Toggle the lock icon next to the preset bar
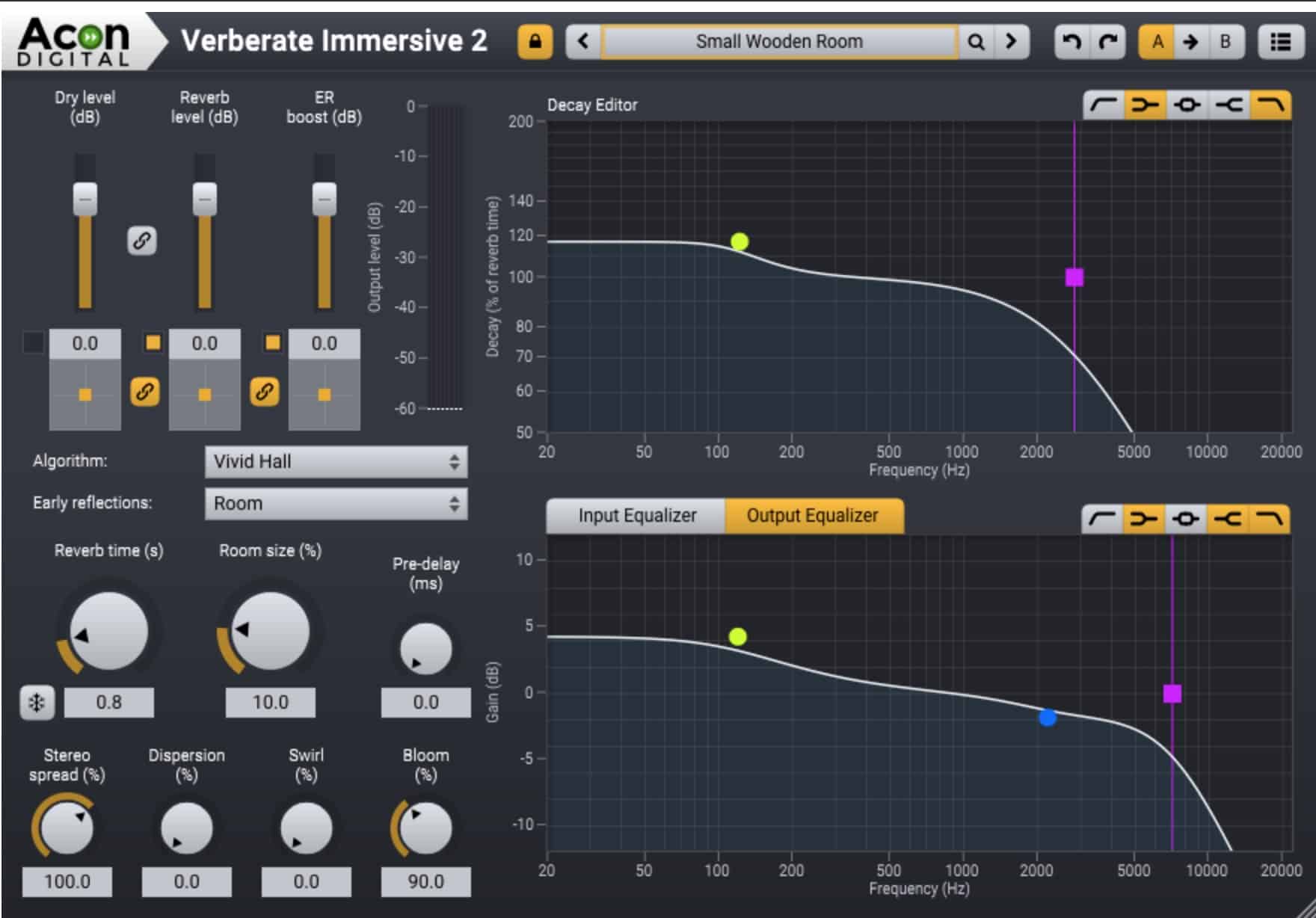The width and height of the screenshot is (1316, 918). coord(537,42)
